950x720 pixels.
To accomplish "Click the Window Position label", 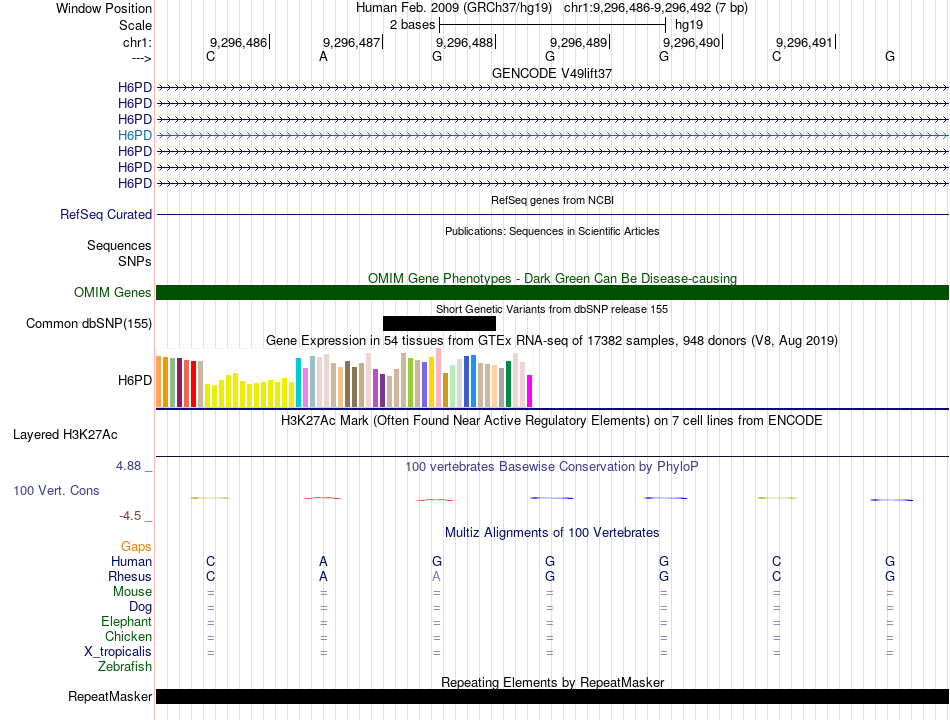I will coord(104,8).
